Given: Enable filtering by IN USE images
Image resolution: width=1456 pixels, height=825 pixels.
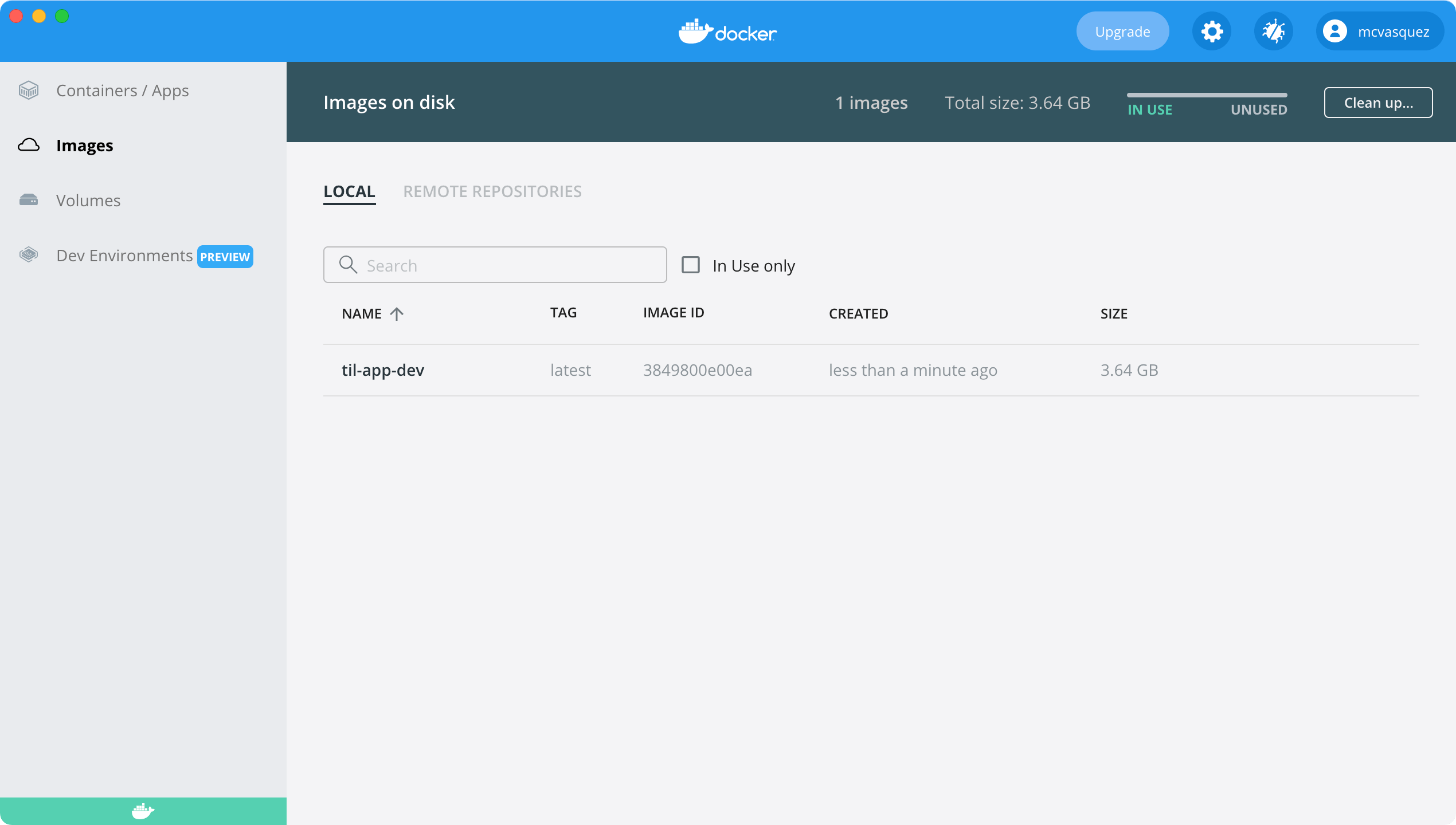Looking at the screenshot, I should pos(690,264).
